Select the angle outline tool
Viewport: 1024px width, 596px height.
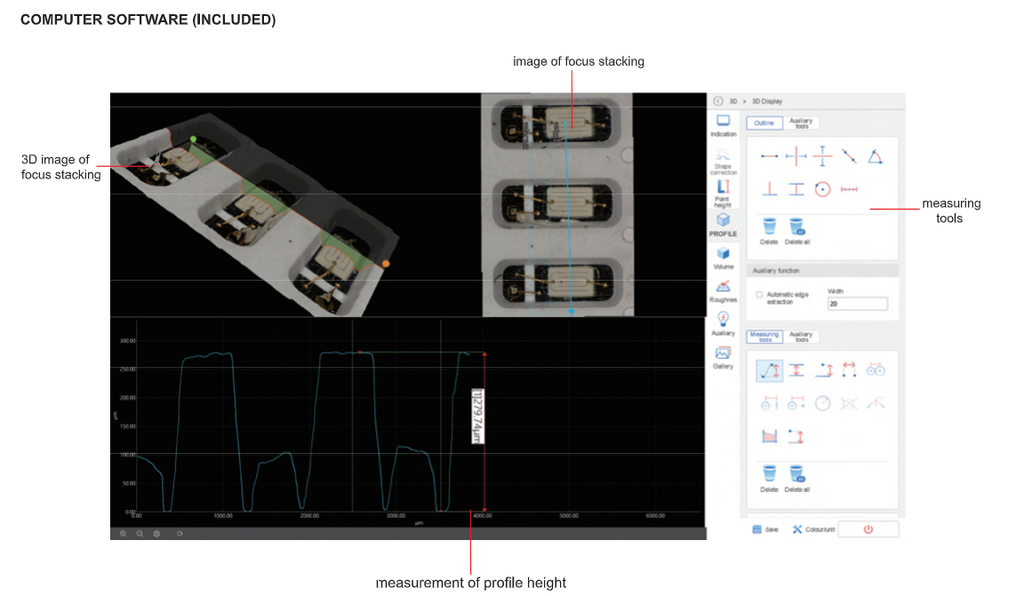[x=875, y=156]
